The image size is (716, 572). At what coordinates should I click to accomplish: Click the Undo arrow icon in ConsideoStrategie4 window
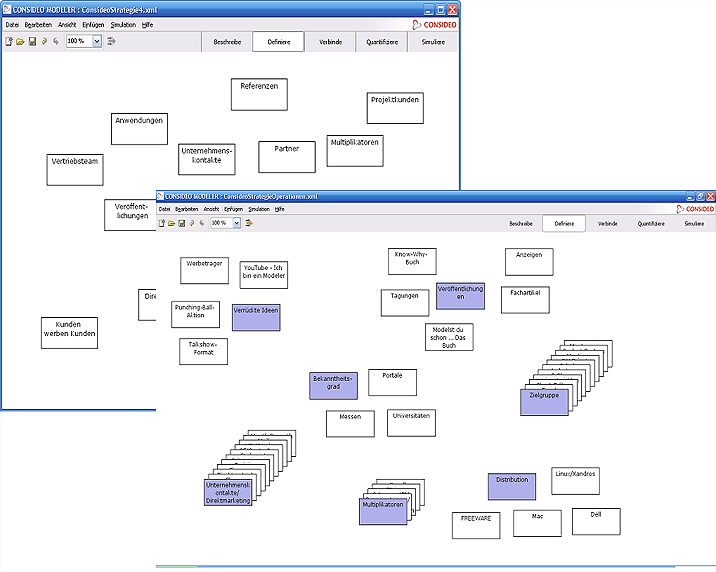point(44,42)
